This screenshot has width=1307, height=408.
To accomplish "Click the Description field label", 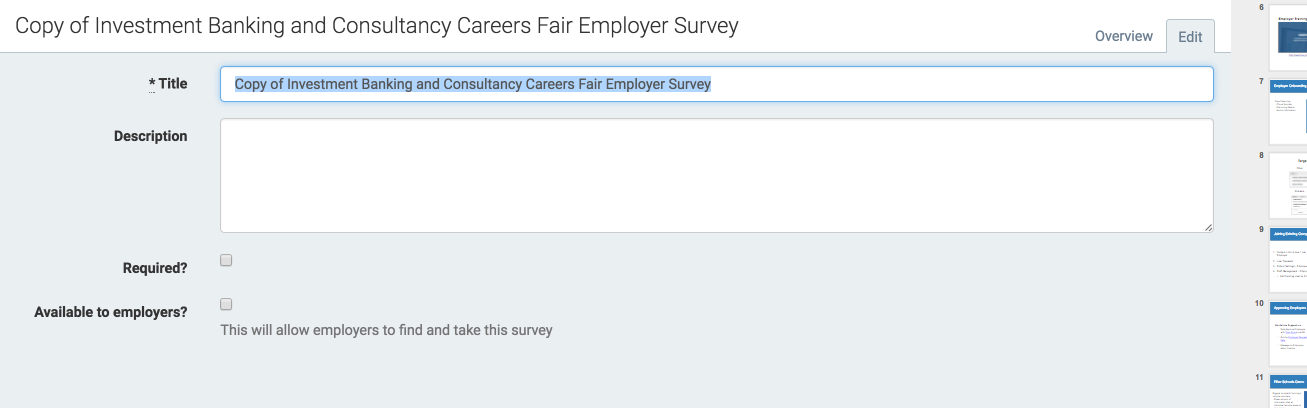I will (x=150, y=136).
